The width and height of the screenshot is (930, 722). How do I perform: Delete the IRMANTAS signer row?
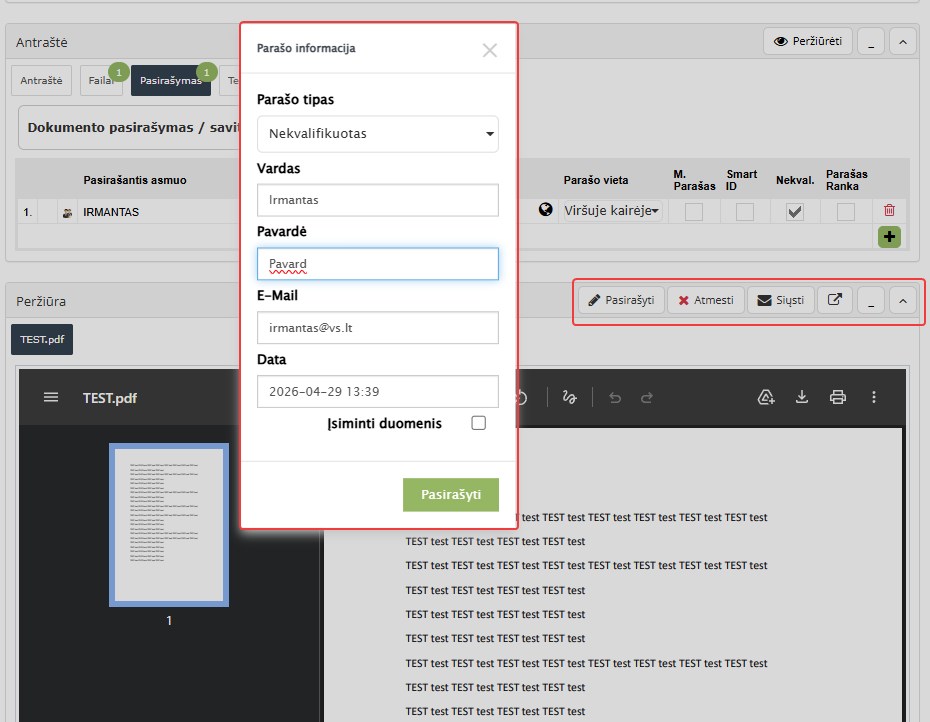[x=889, y=210]
